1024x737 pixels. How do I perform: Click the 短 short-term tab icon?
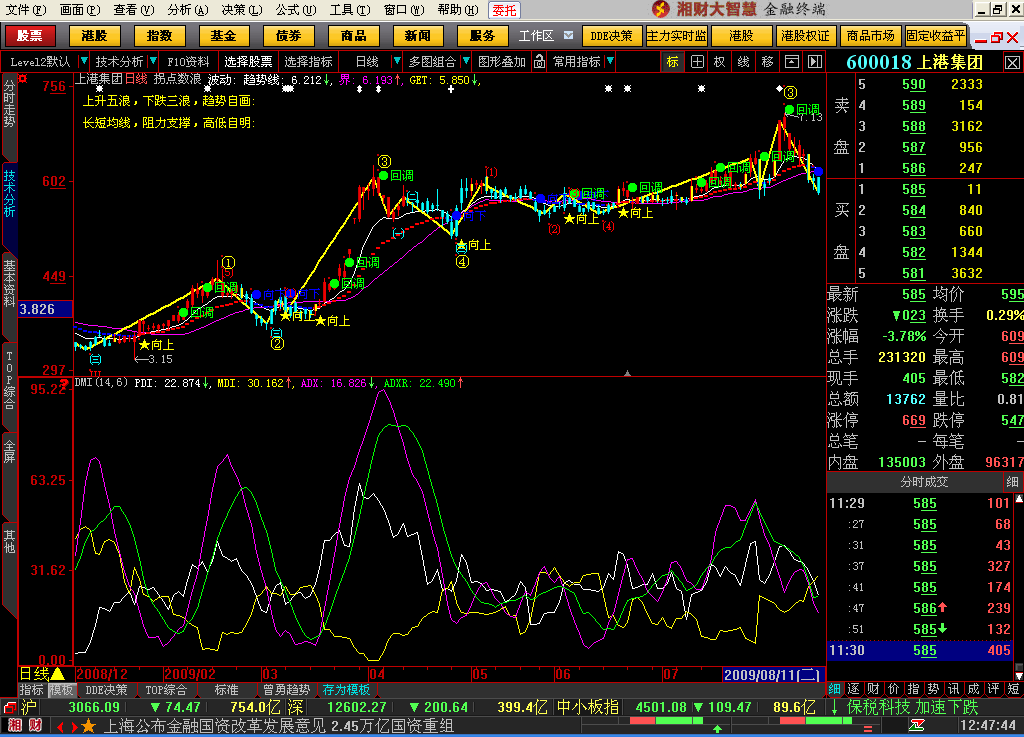click(x=1013, y=689)
